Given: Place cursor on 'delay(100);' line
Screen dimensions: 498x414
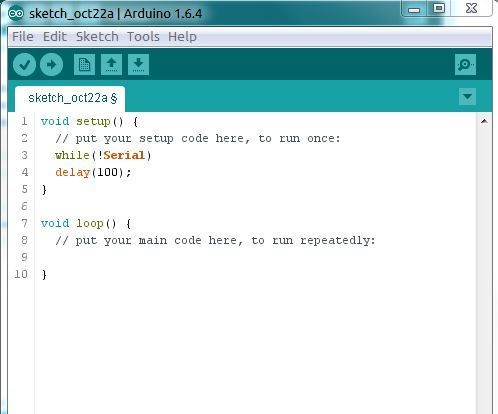Looking at the screenshot, I should (93, 172).
